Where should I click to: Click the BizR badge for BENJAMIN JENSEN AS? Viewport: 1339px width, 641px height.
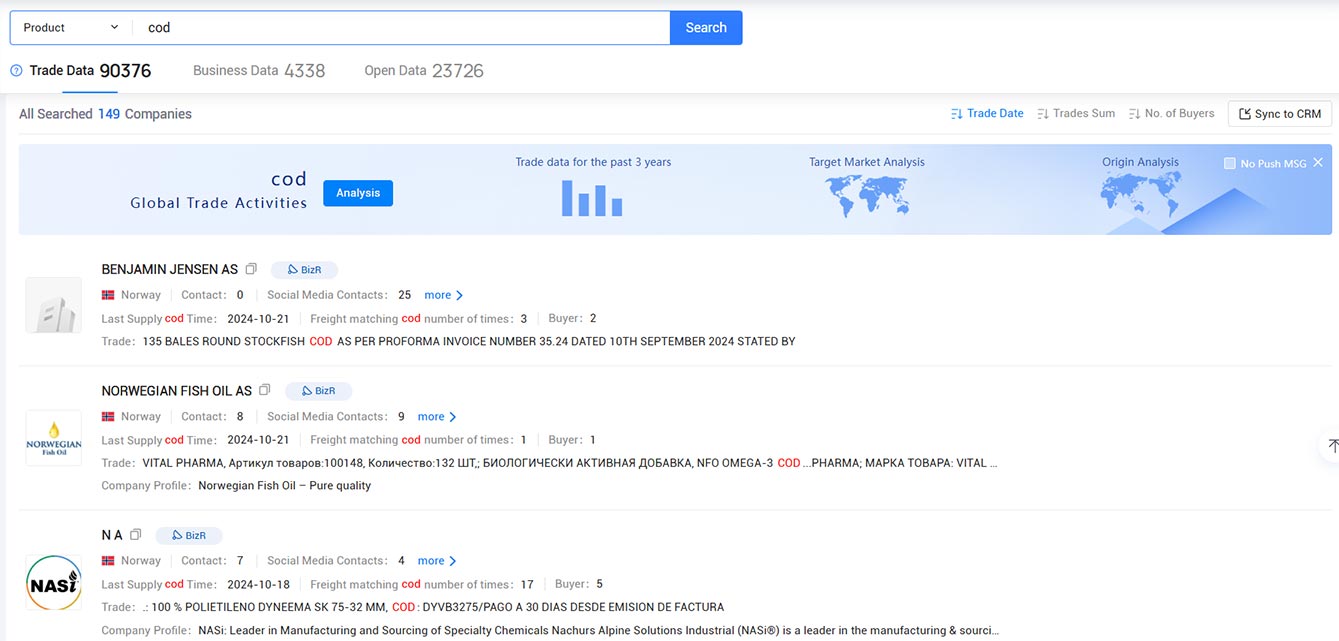pos(304,270)
